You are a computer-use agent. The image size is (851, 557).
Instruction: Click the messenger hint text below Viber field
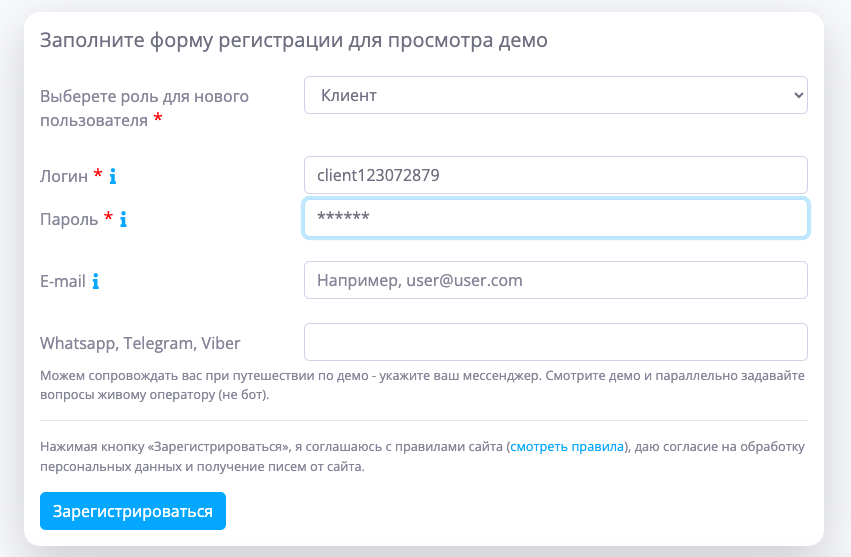422,385
